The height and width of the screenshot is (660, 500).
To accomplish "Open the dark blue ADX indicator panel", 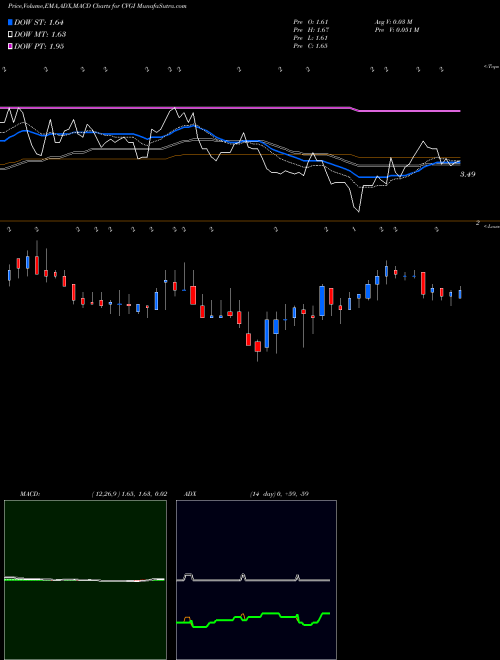I will [256, 580].
